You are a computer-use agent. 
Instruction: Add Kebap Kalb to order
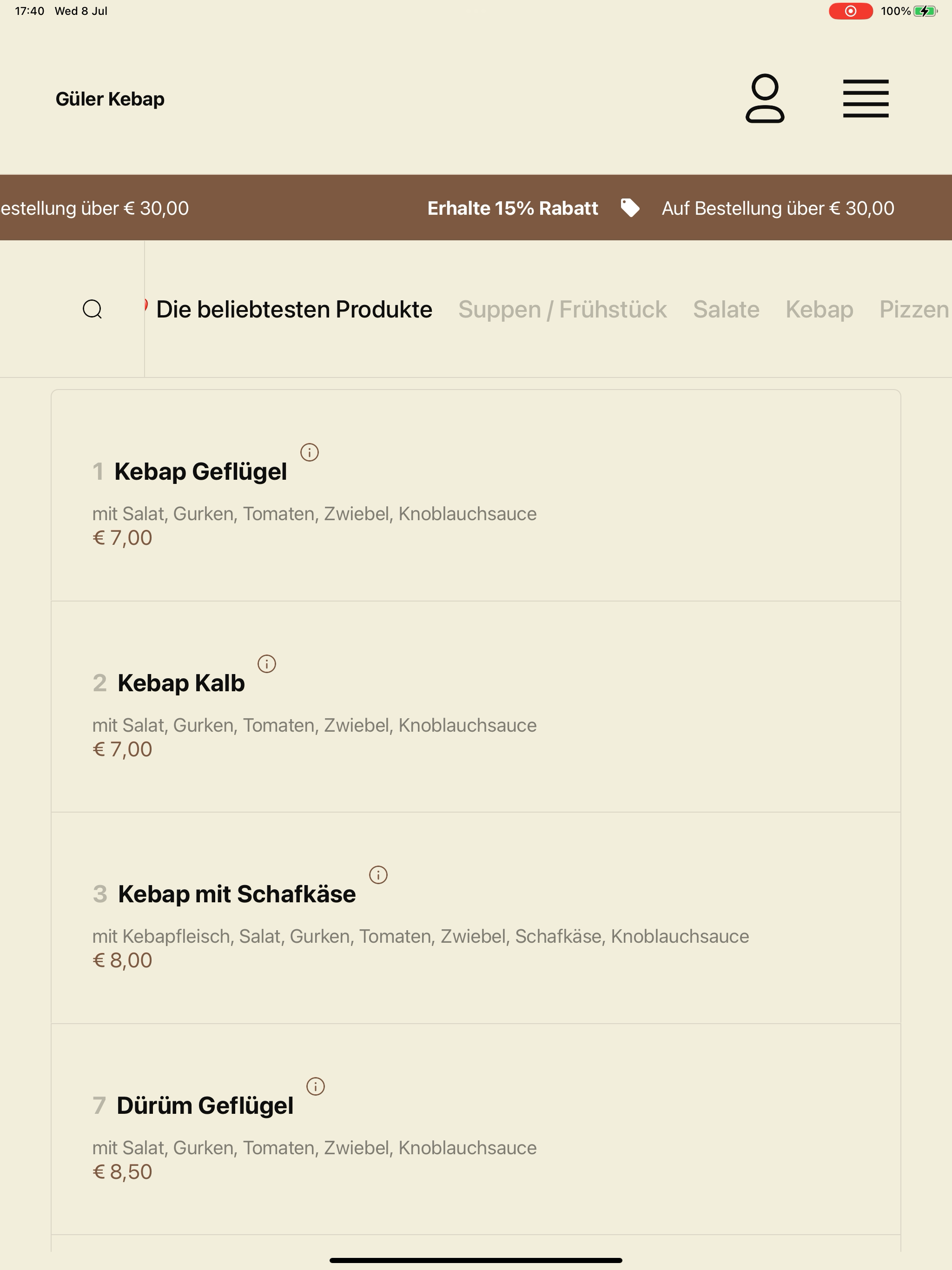[476, 707]
